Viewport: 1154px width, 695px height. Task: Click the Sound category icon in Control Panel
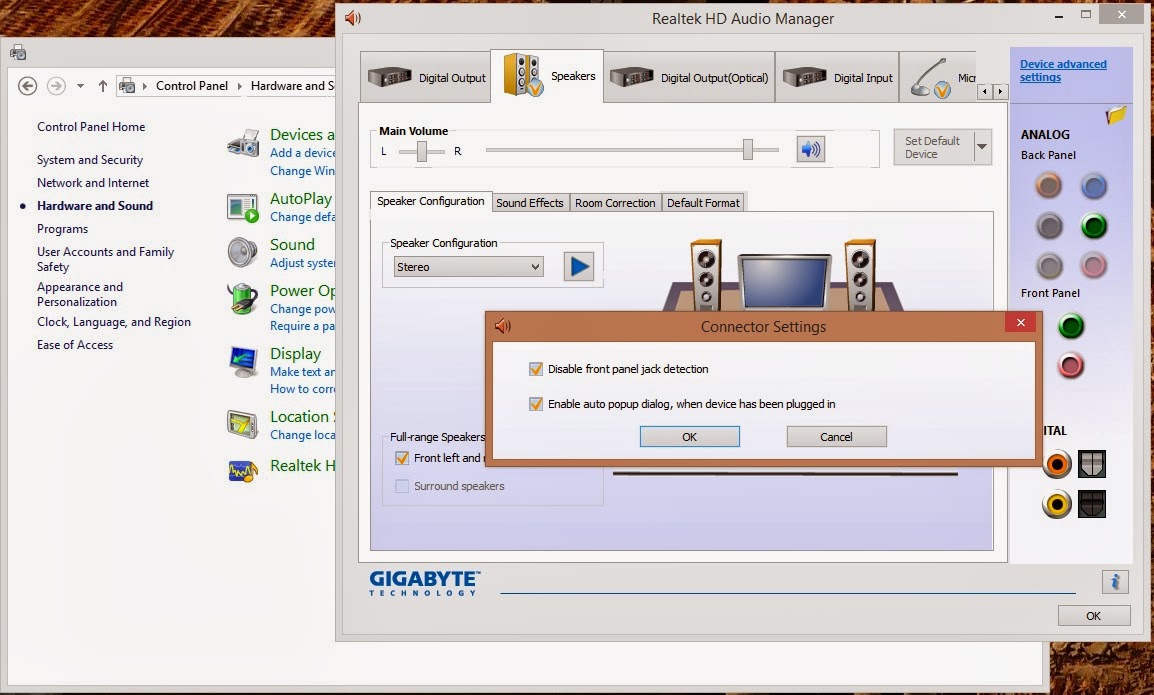tap(242, 252)
